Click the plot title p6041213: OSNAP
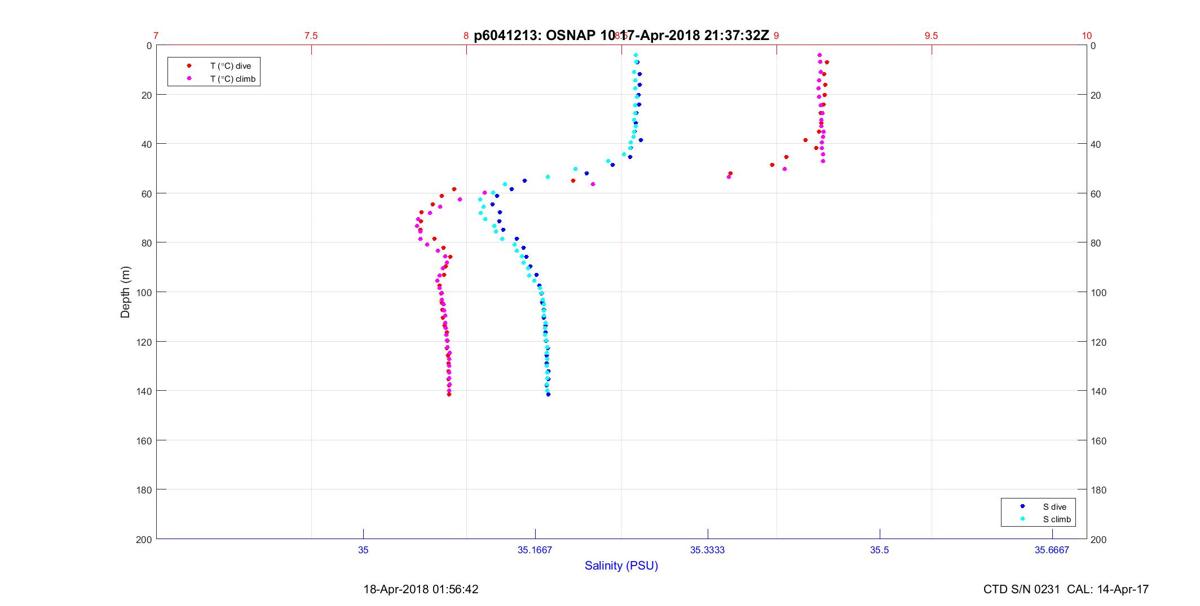1200x606 pixels. pos(621,35)
